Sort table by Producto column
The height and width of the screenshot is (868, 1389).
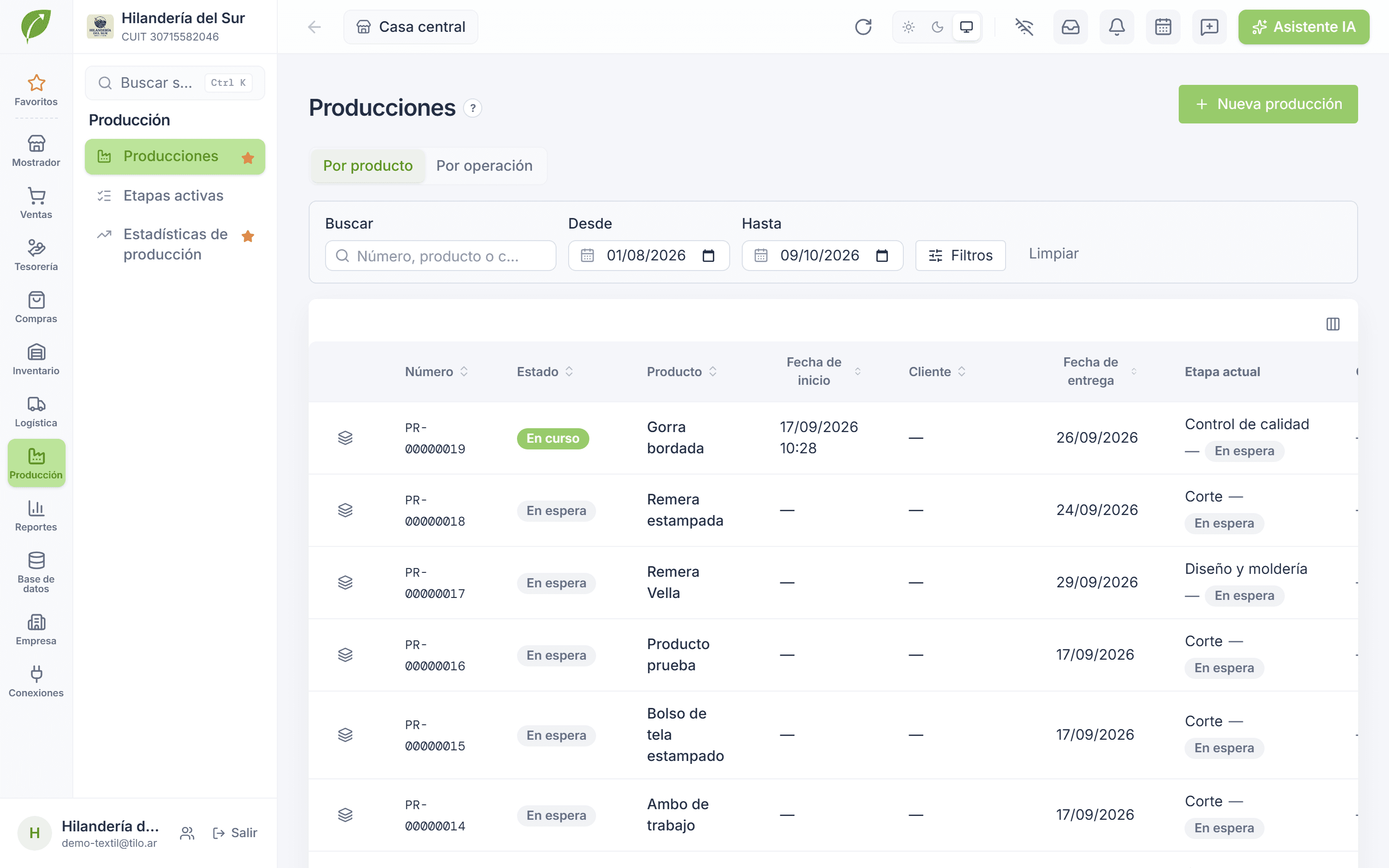pos(681,371)
